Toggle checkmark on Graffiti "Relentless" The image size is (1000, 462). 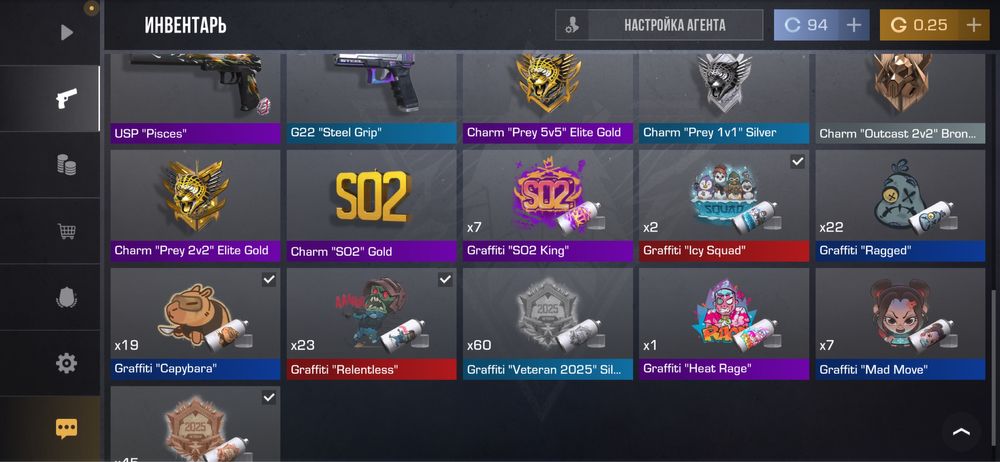pyautogui.click(x=445, y=279)
